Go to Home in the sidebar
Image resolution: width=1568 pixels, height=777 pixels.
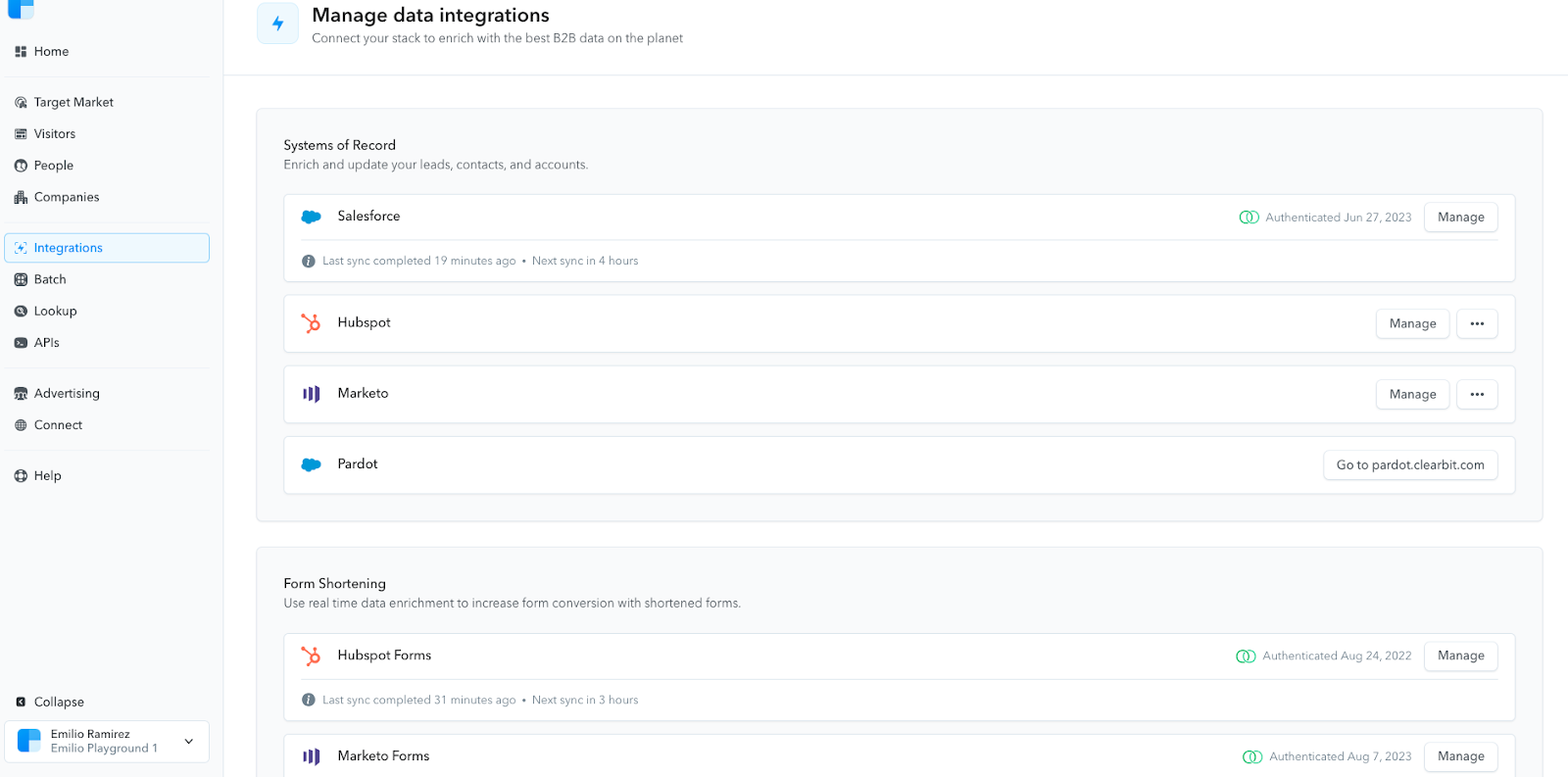tap(107, 52)
